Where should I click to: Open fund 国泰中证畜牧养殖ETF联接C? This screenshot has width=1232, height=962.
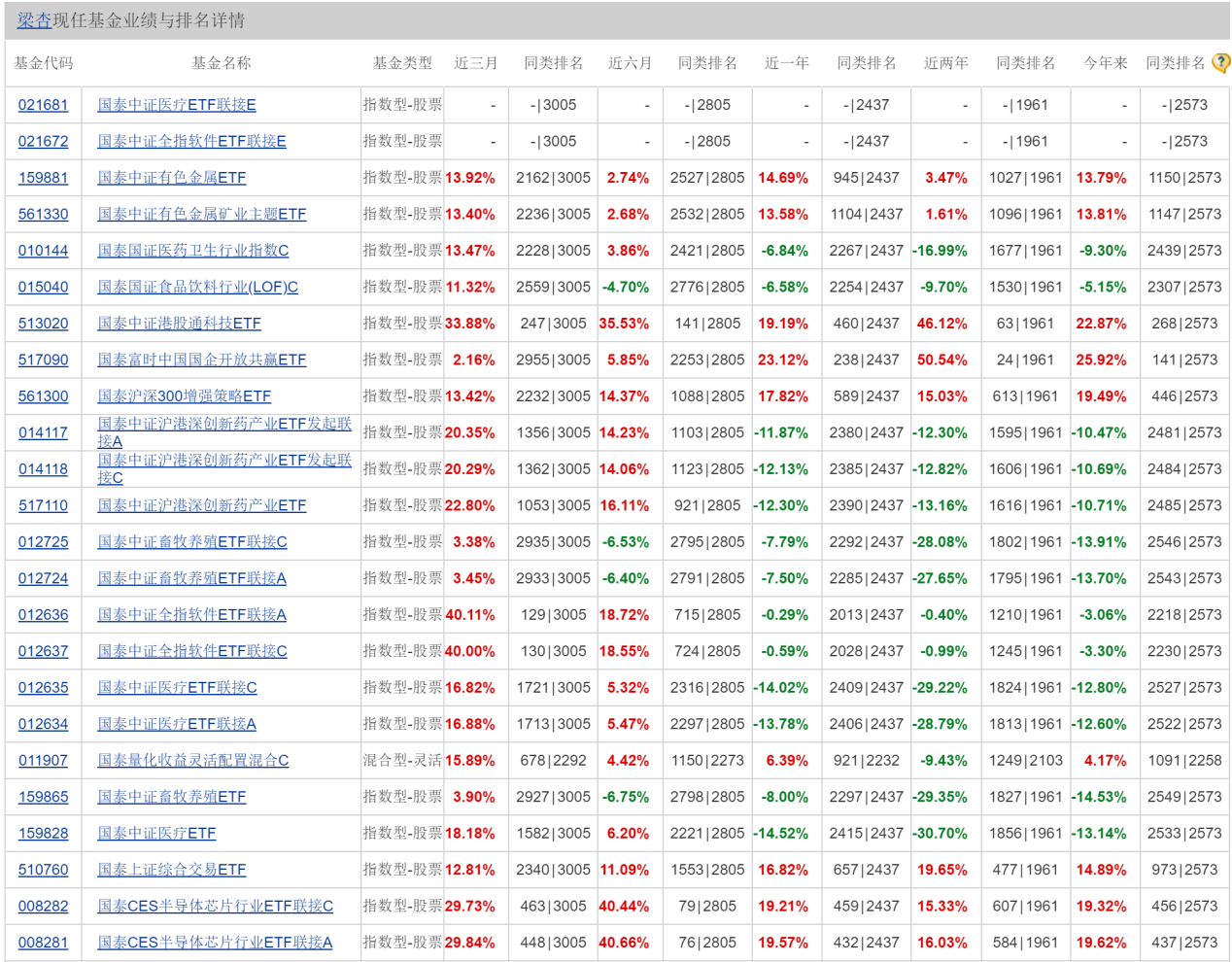click(x=192, y=542)
